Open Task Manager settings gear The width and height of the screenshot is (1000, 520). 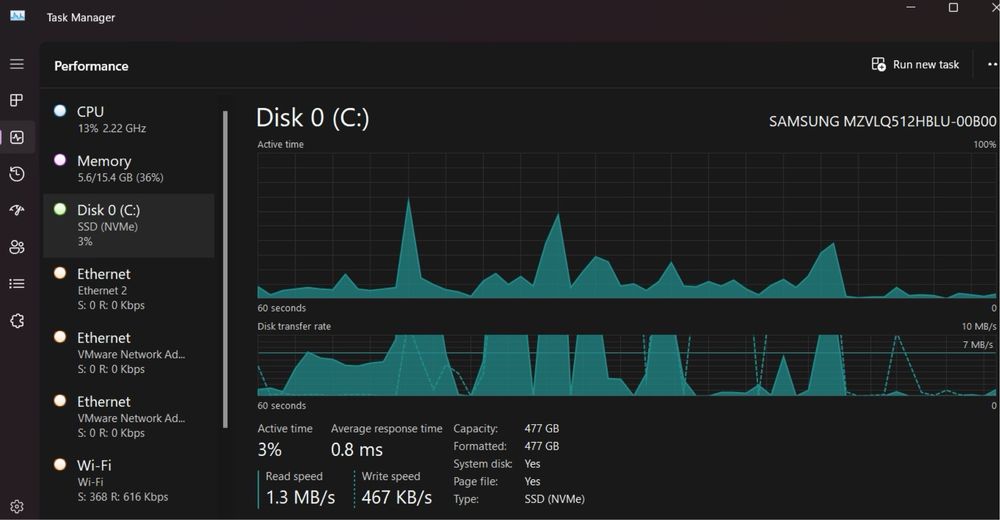pos(17,507)
